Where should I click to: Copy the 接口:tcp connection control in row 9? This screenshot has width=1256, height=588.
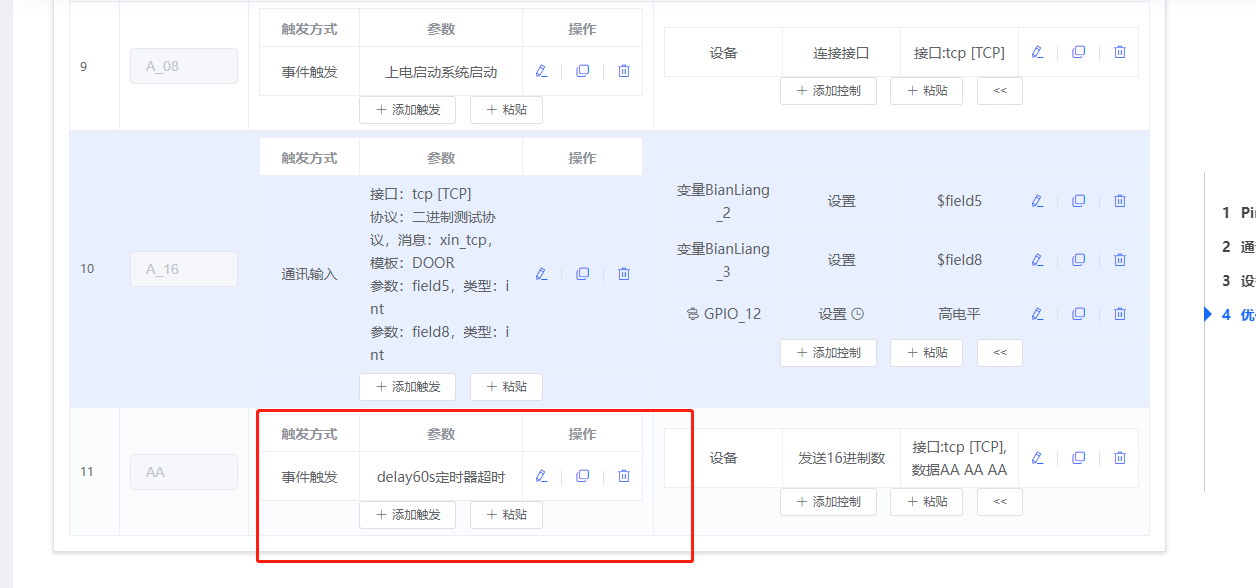(1078, 51)
